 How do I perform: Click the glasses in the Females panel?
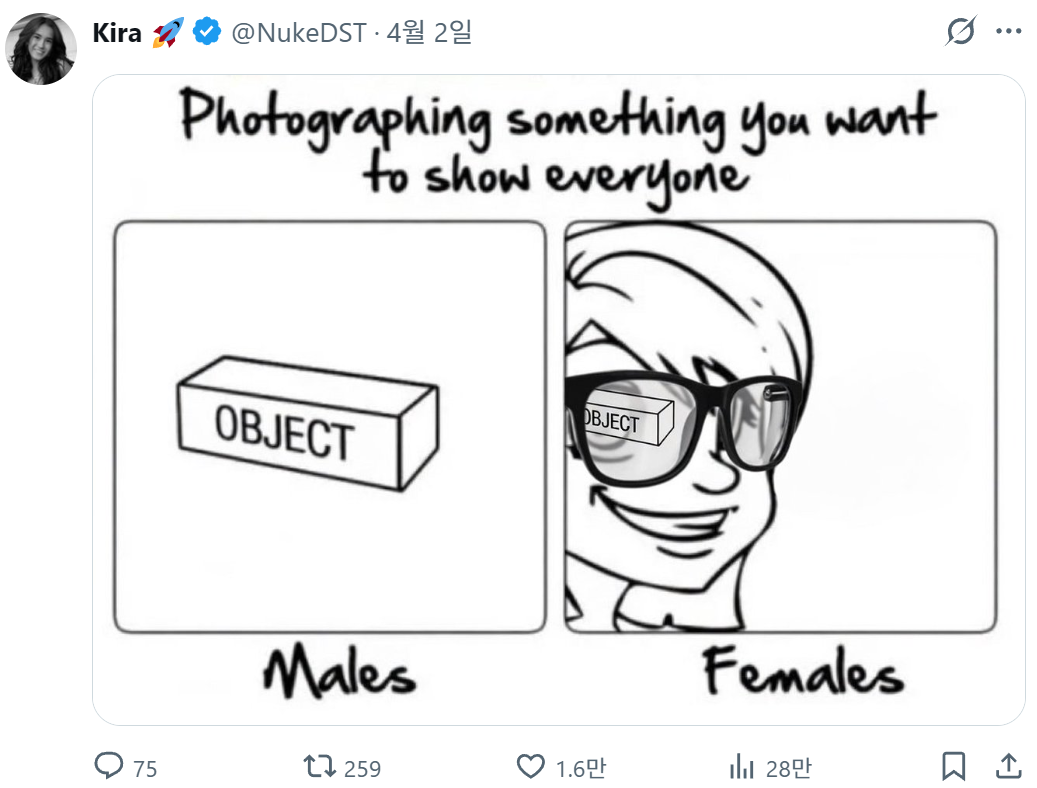coord(680,420)
